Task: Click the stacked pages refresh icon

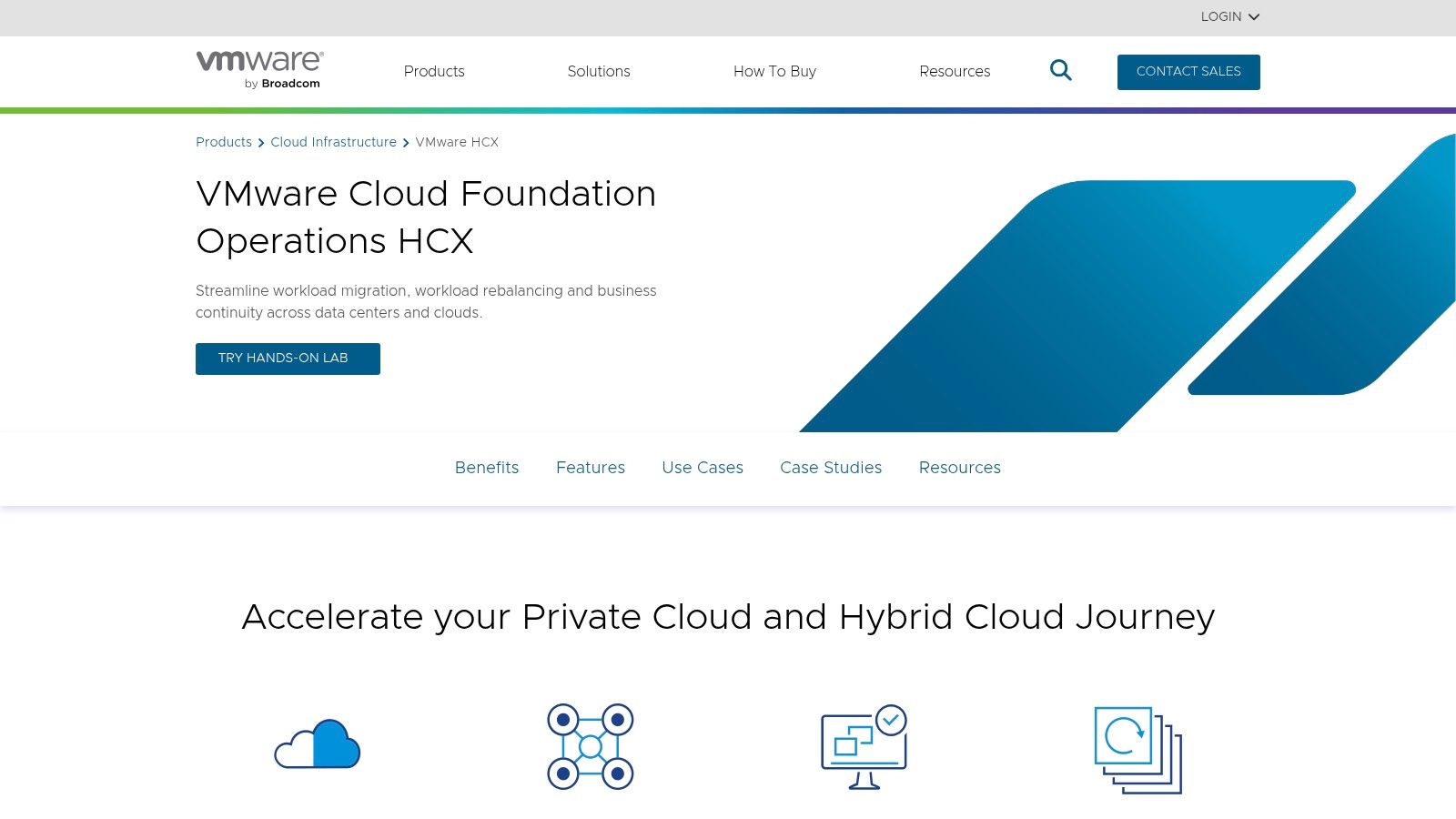Action: (x=1137, y=750)
